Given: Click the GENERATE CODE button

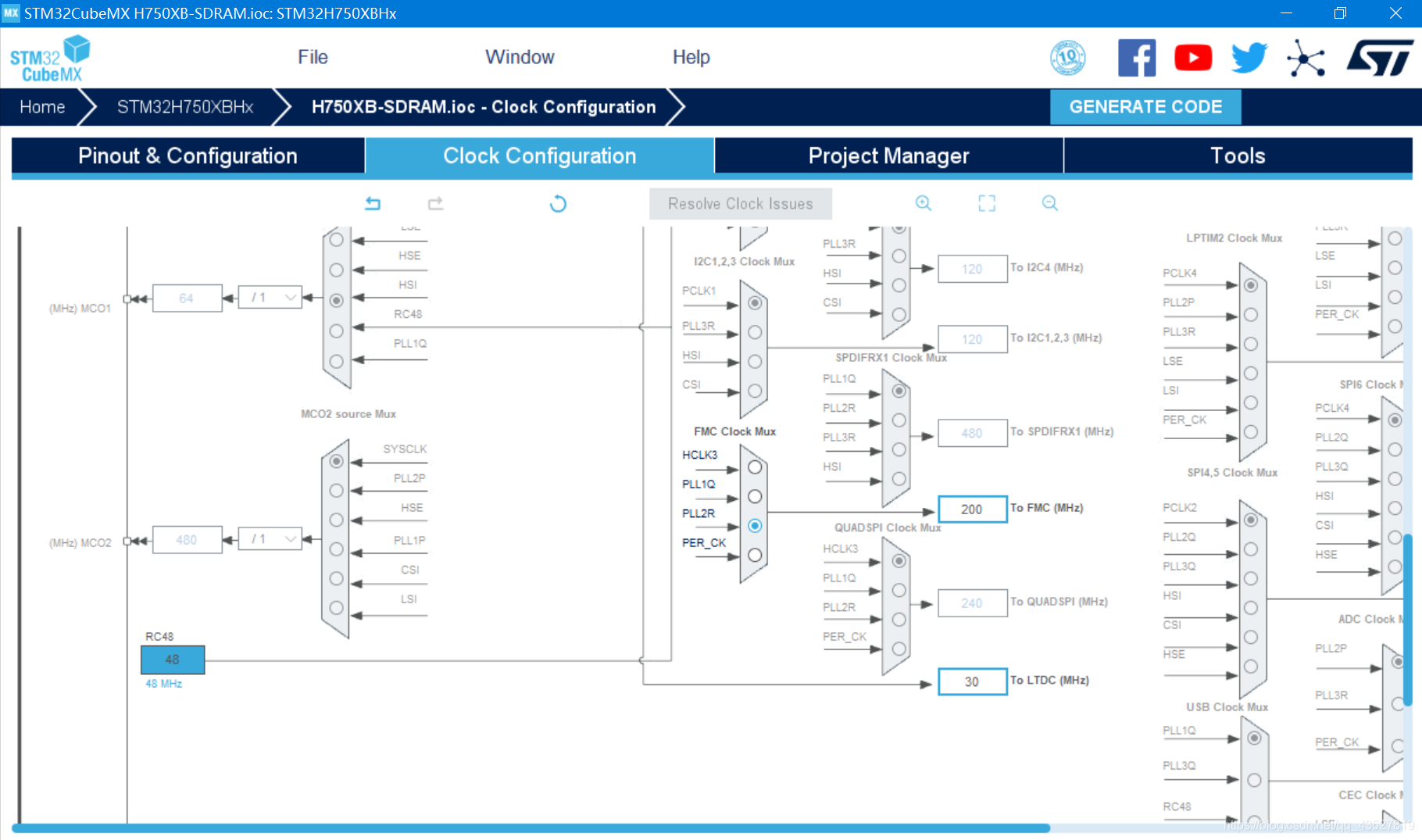Looking at the screenshot, I should [1145, 107].
